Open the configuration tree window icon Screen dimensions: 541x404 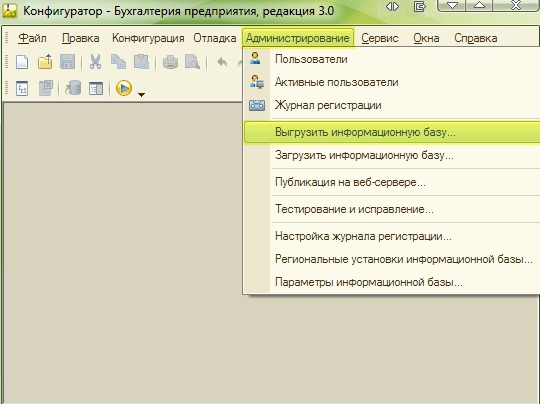click(x=22, y=89)
